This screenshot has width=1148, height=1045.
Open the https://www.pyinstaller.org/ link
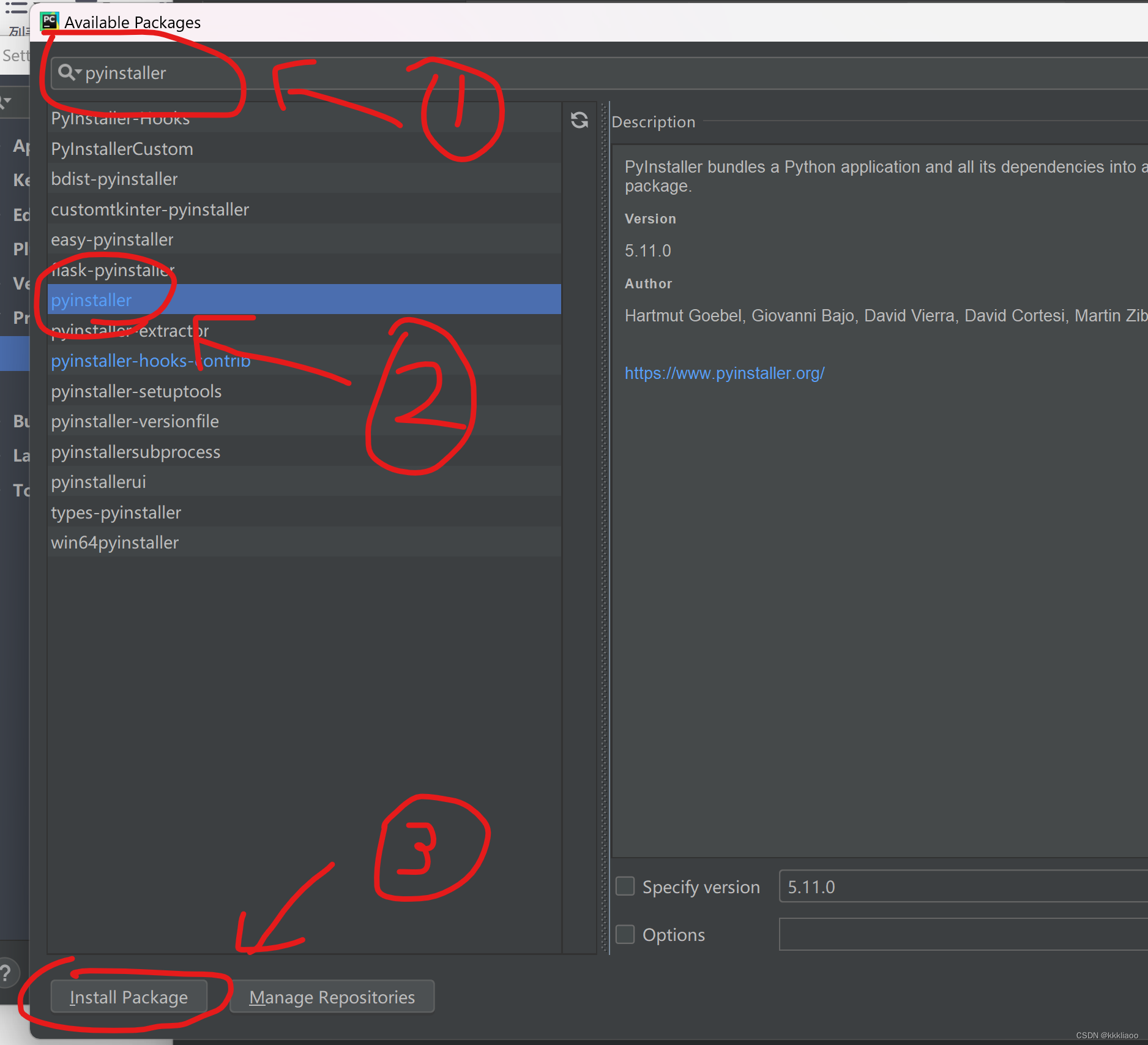pos(725,373)
